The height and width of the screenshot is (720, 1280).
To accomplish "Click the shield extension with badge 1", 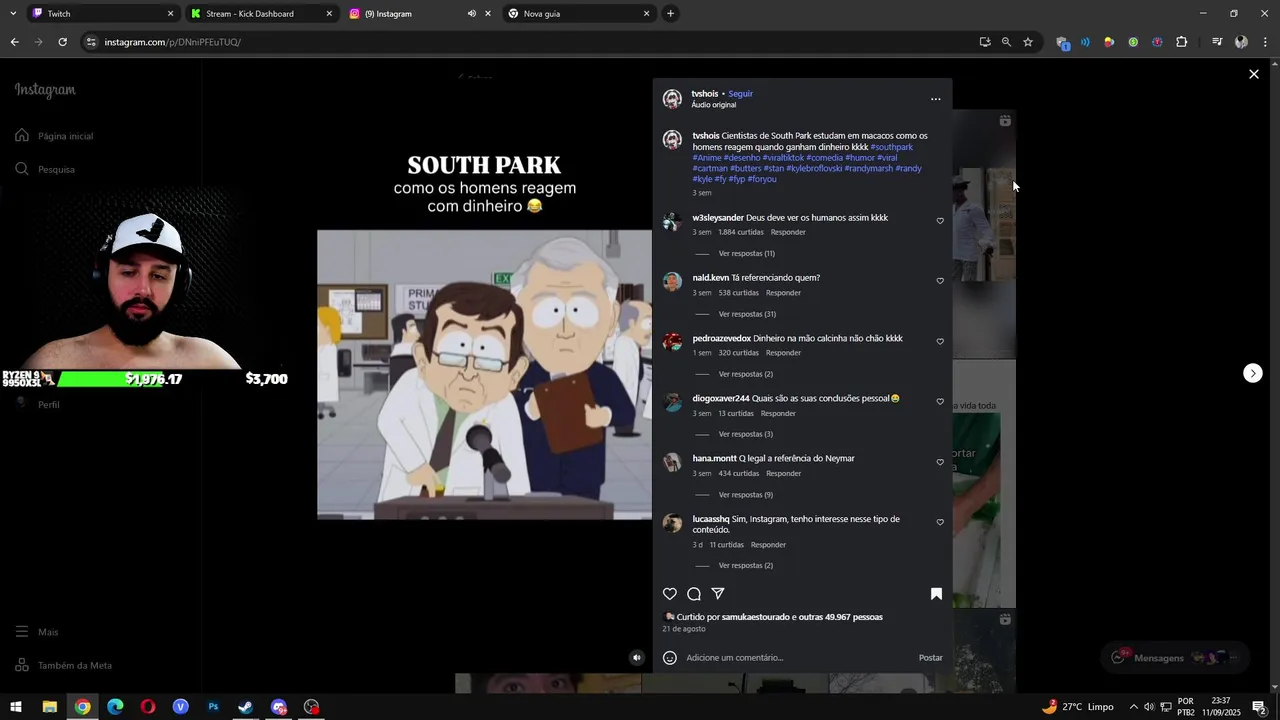I will coord(1062,43).
